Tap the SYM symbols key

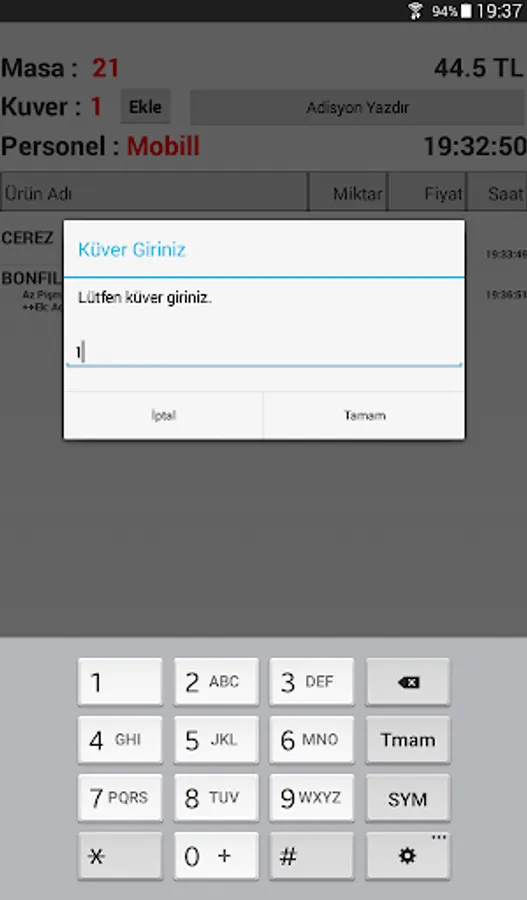click(x=408, y=798)
